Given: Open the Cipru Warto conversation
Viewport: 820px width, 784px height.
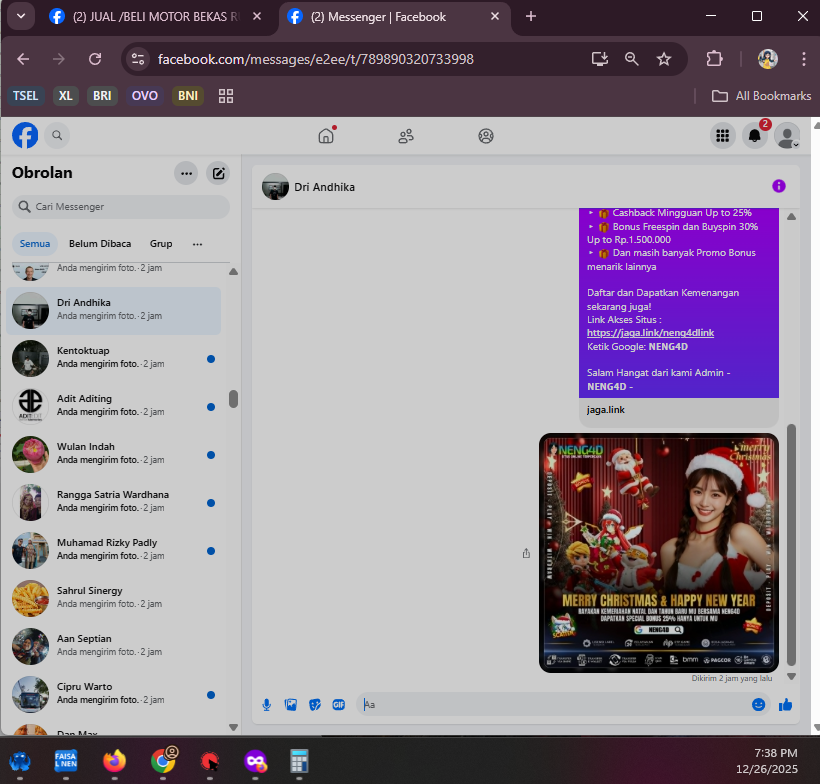Looking at the screenshot, I should point(113,695).
